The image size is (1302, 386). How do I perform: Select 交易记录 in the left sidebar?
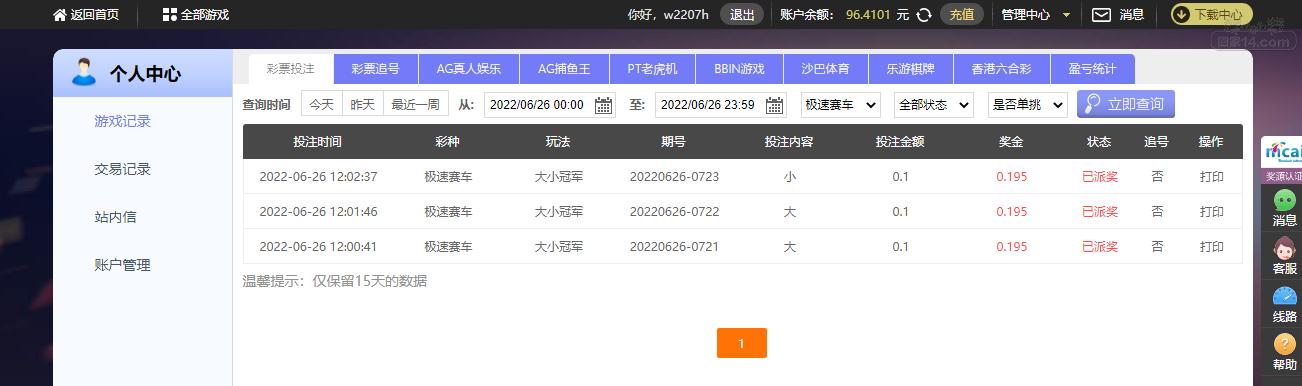(x=122, y=169)
